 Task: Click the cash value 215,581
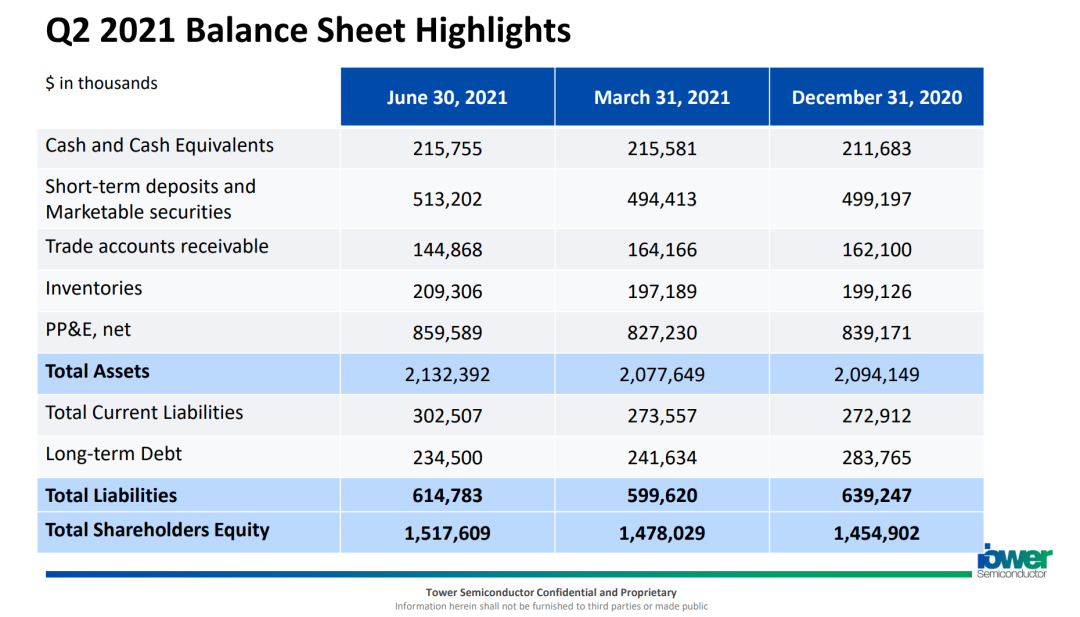(662, 149)
